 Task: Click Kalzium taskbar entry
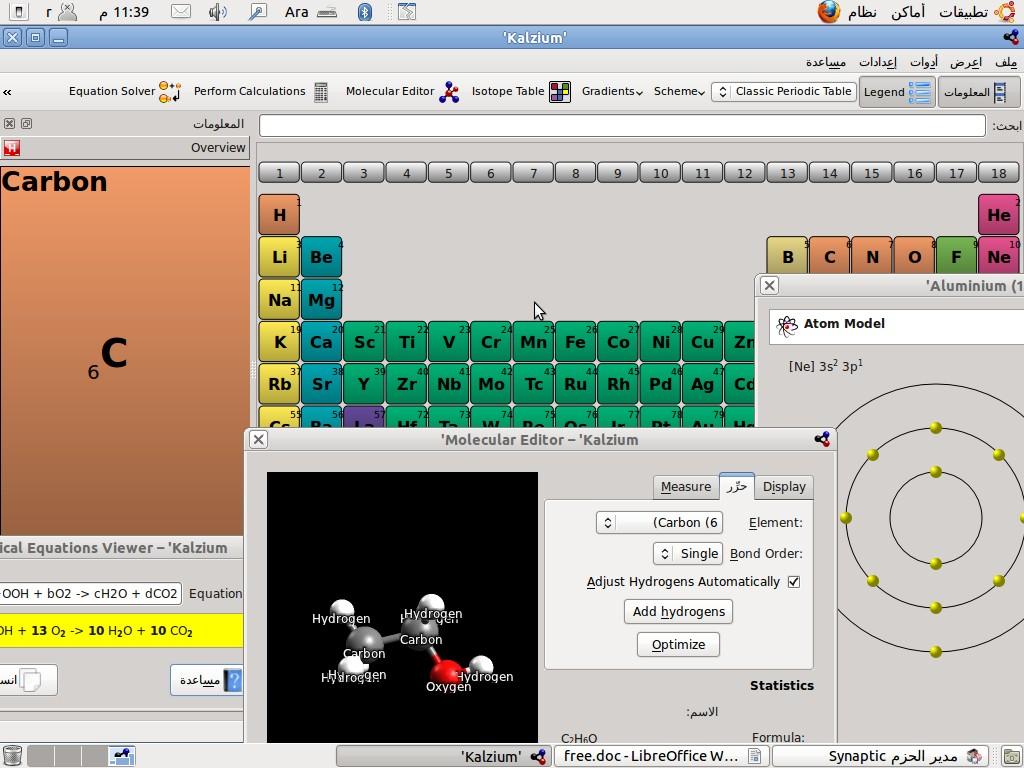click(443, 756)
